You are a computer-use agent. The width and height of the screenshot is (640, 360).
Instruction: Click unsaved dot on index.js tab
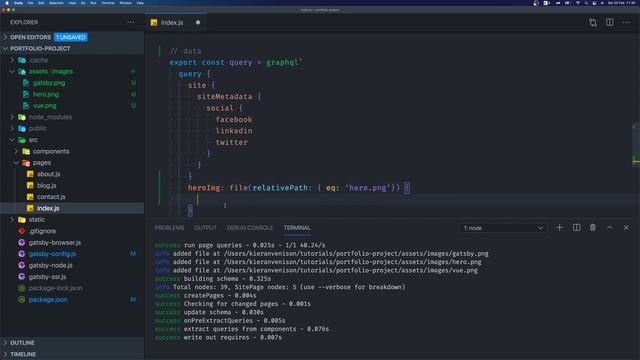click(198, 22)
